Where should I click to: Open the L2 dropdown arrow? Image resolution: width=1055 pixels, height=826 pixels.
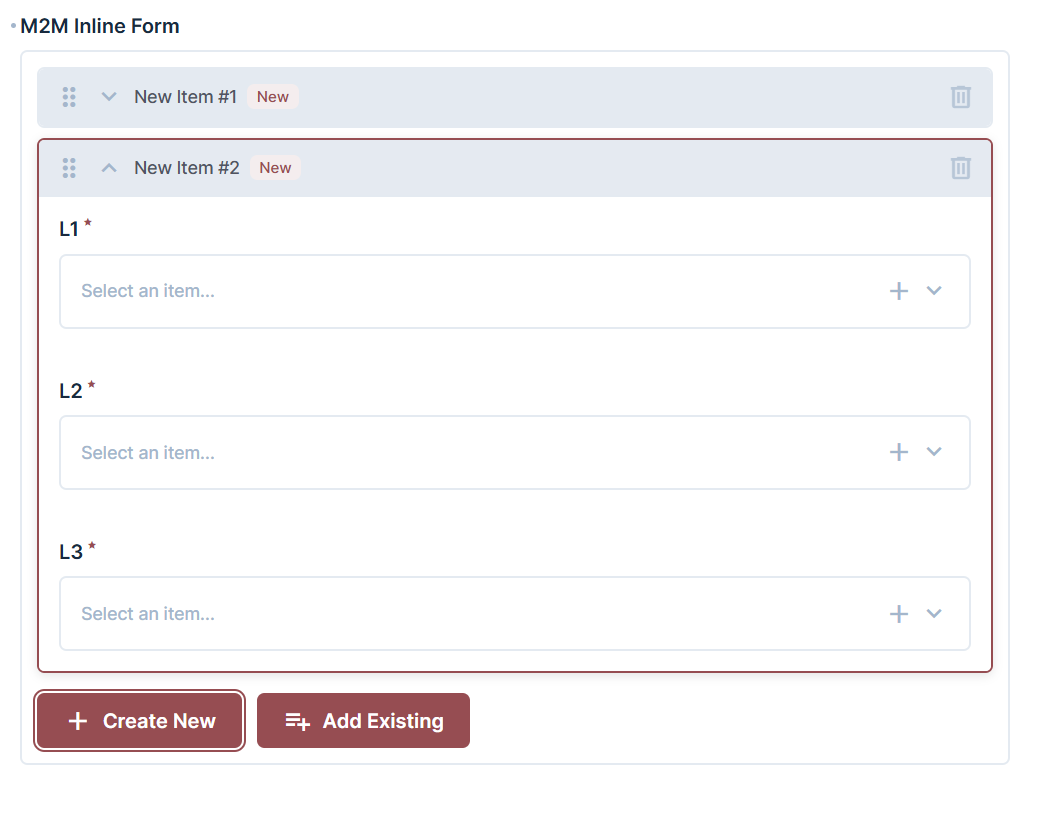point(934,452)
